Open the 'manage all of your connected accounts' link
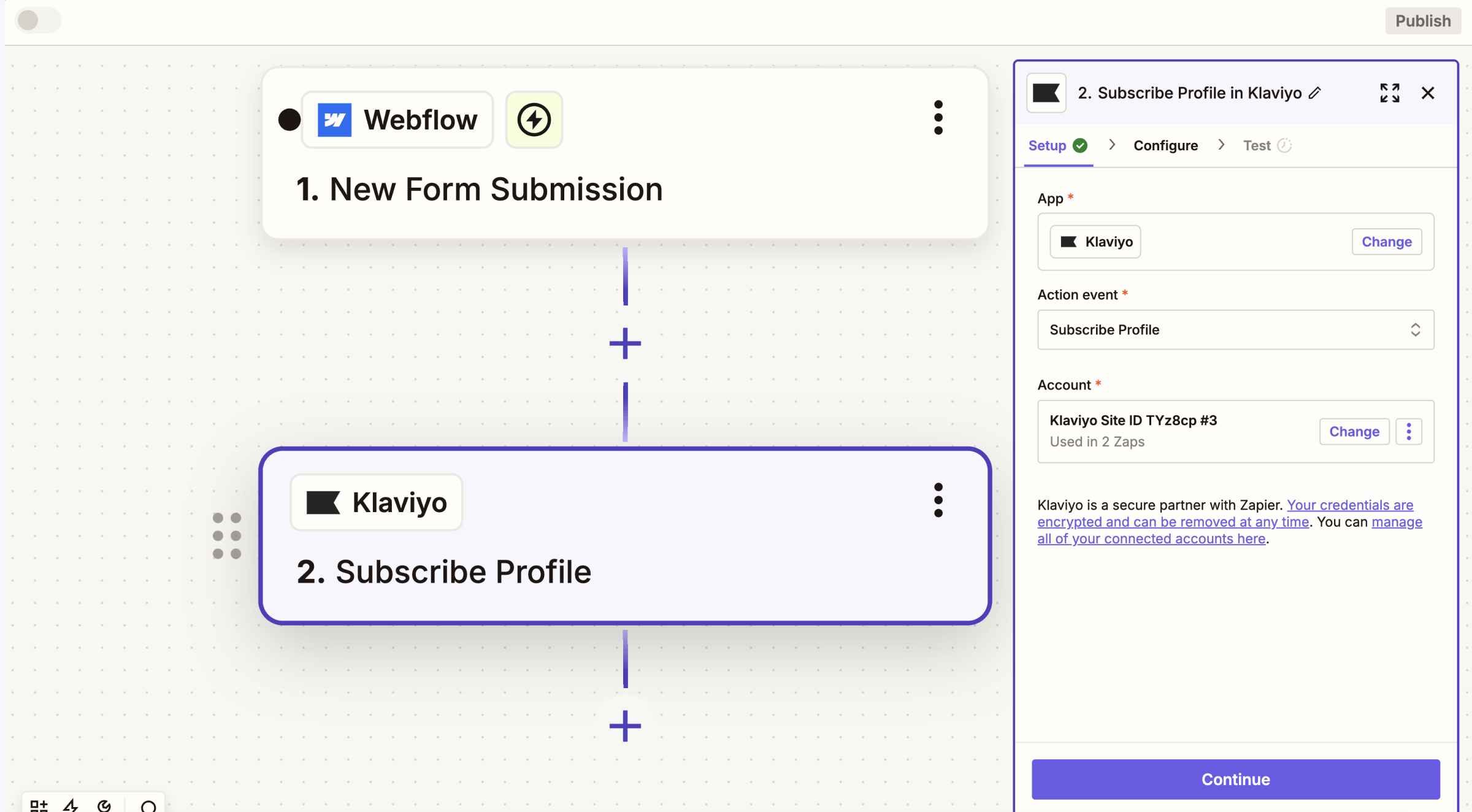1472x812 pixels. 1230,530
